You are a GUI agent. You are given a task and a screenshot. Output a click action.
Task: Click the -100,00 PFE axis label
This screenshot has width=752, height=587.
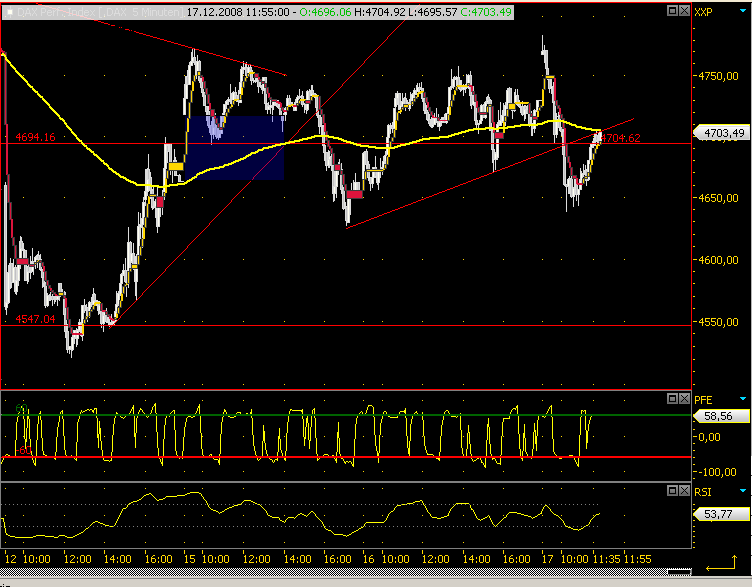tap(717, 472)
